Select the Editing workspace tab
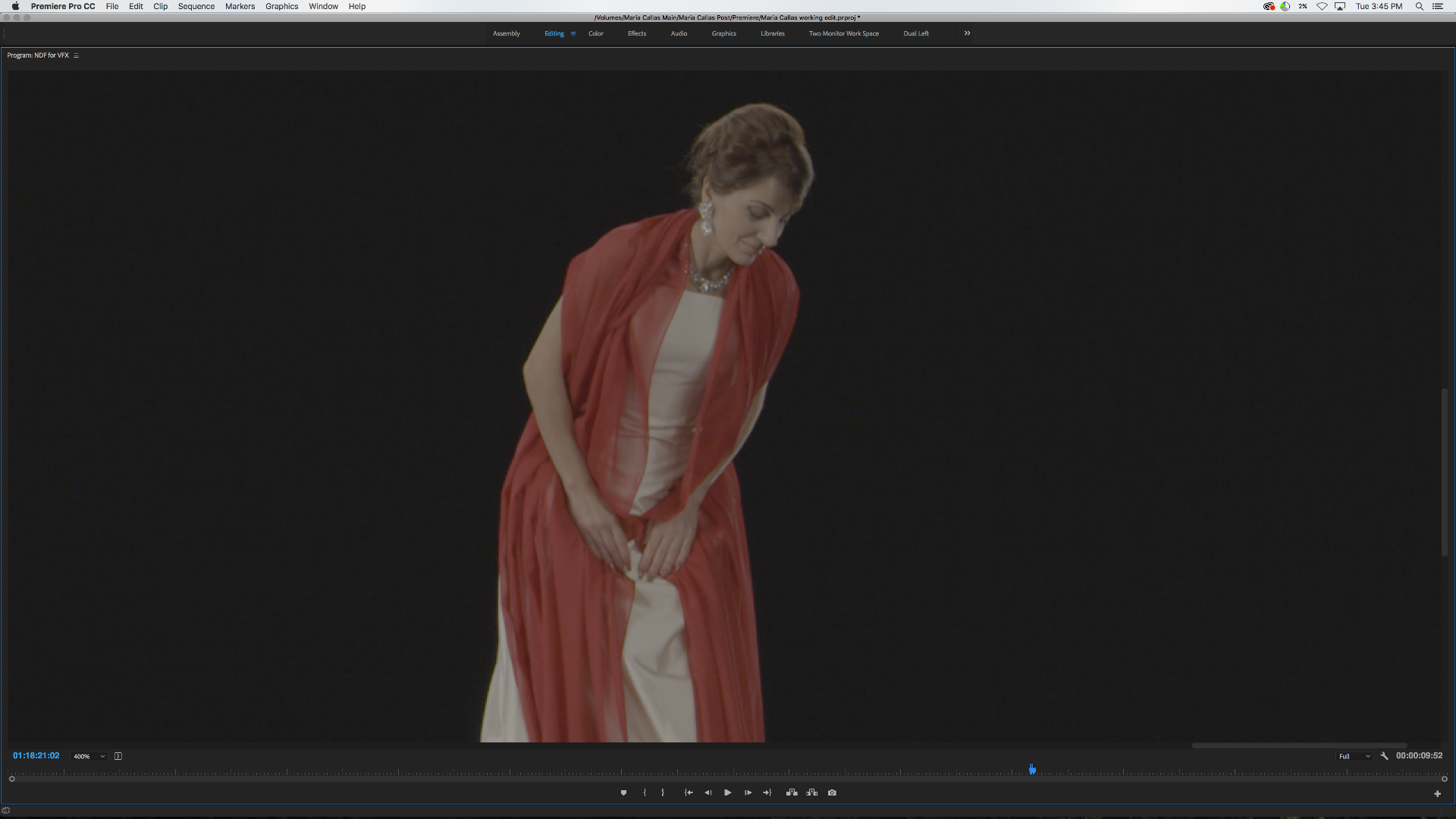The height and width of the screenshot is (819, 1456). click(554, 33)
